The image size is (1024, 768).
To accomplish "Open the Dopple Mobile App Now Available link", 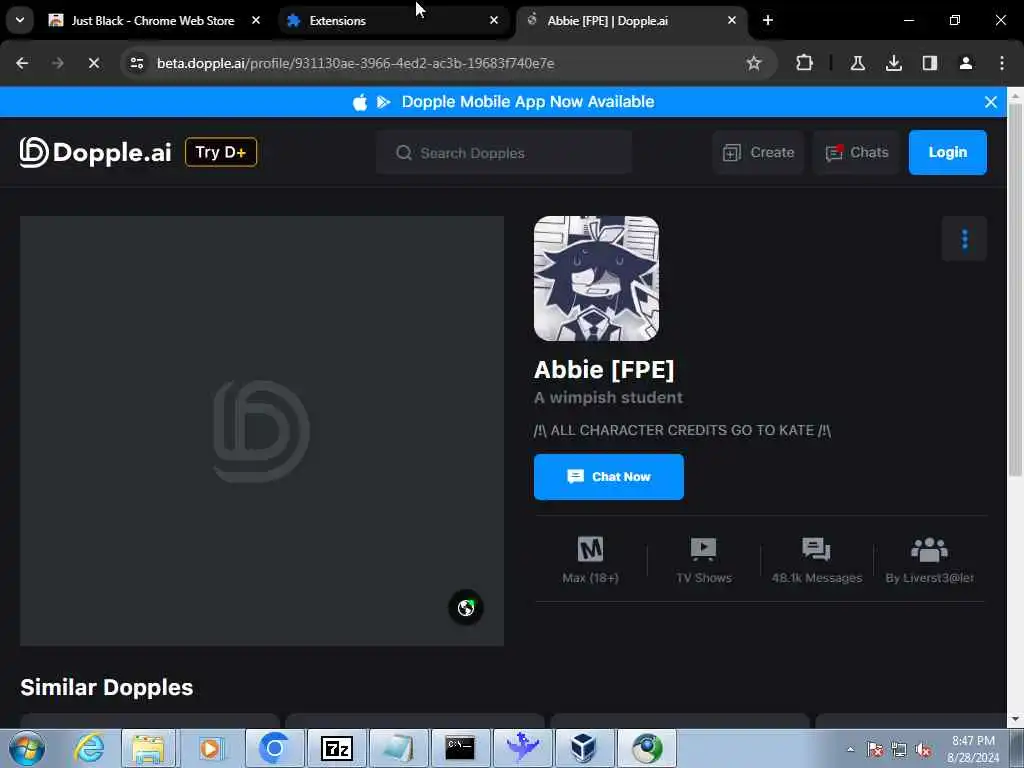I will point(528,102).
